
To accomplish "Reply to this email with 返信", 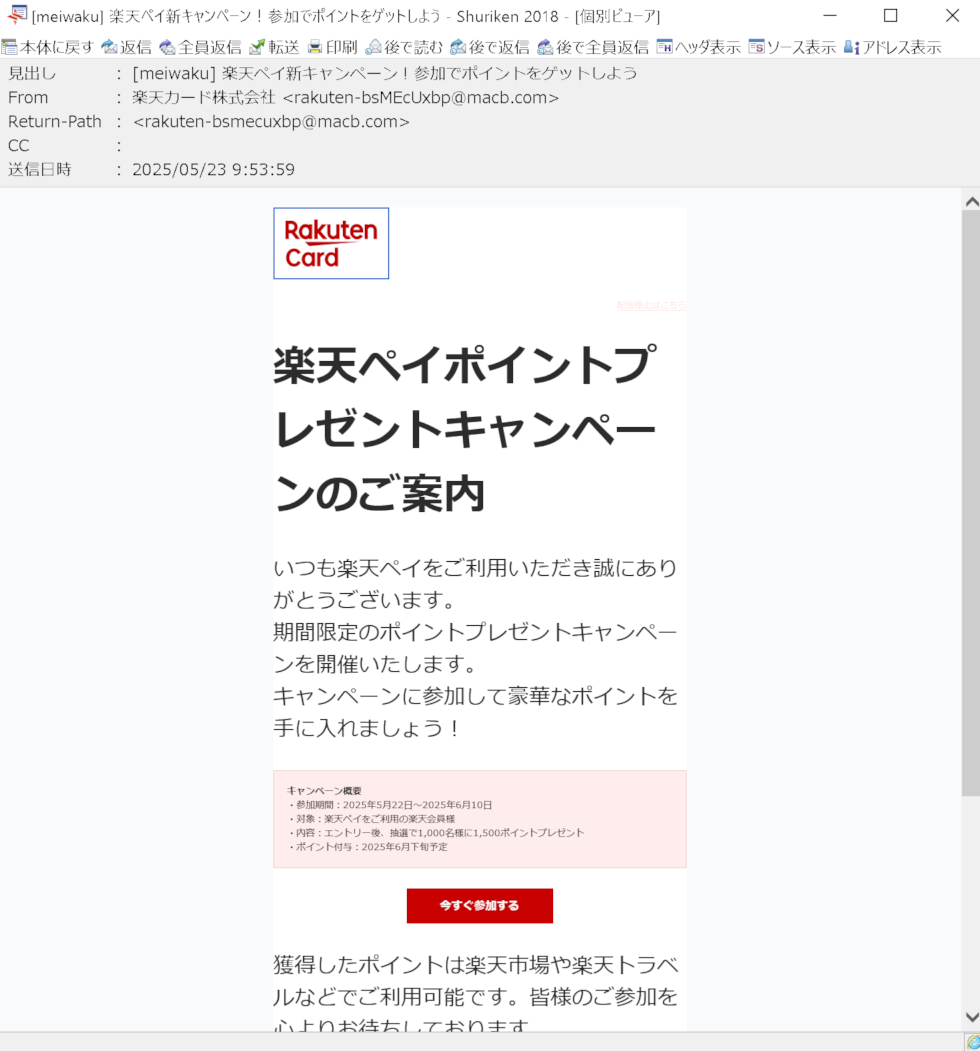I will click(127, 47).
